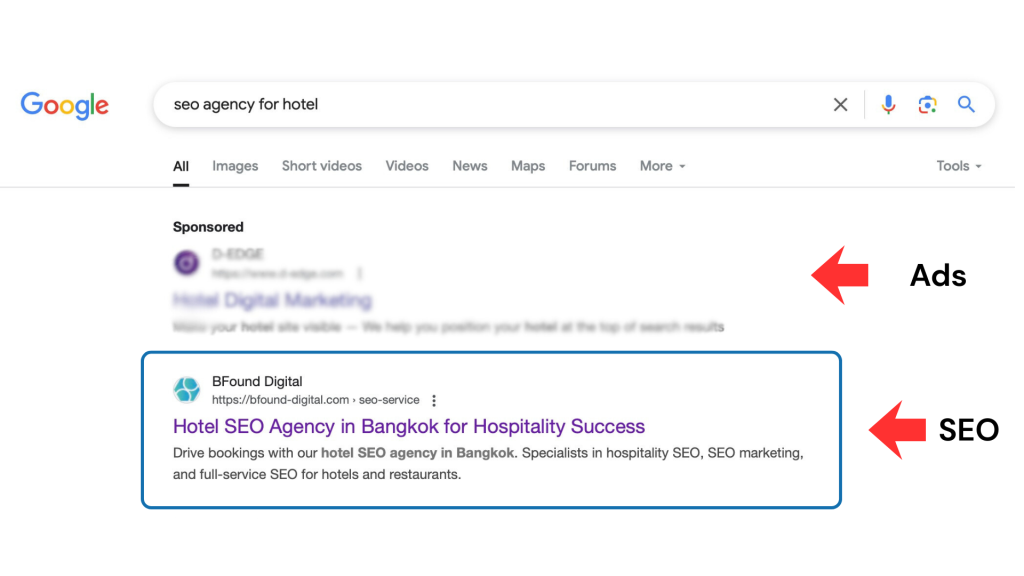
Task: Open three-dot menu on D-EDGE ad
Action: [x=360, y=273]
